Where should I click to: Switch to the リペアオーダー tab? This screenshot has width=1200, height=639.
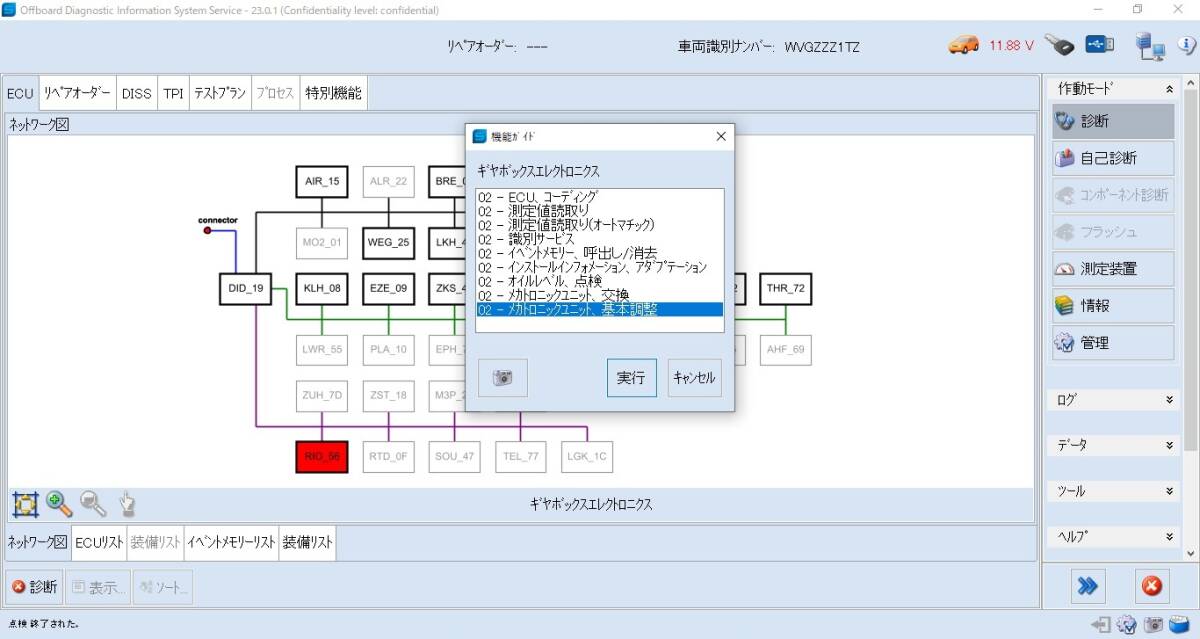tap(77, 93)
